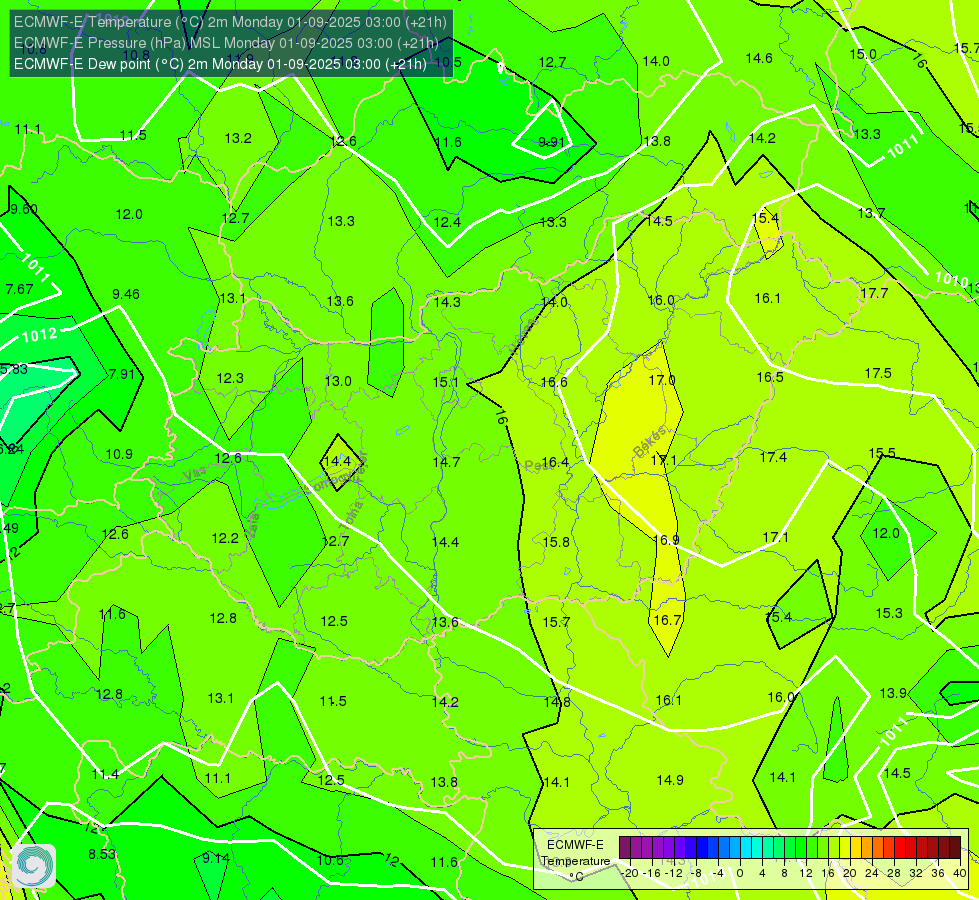Click the 9.60 temperature value
The image size is (979, 900).
[x=24, y=209]
